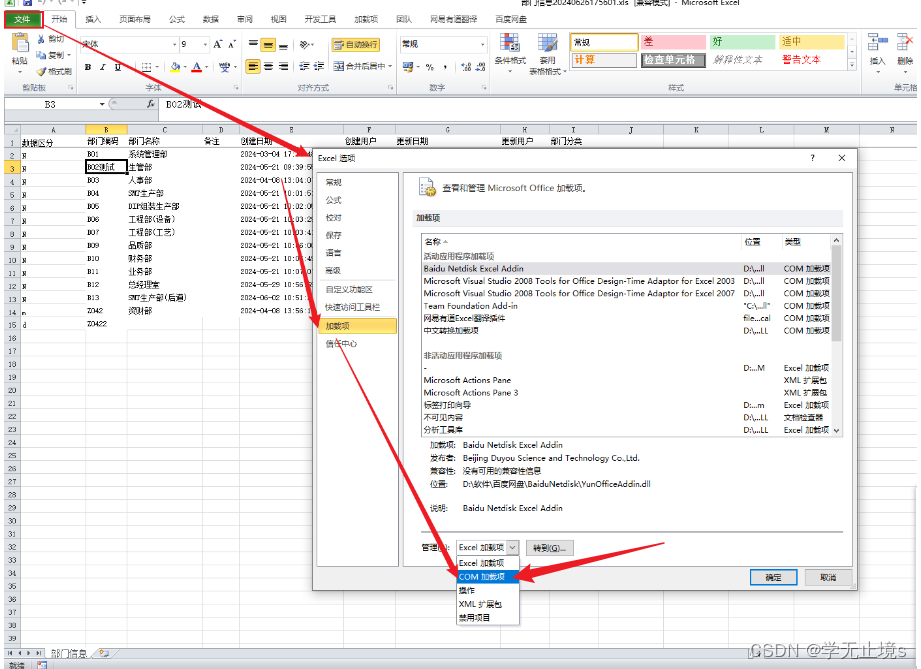Select XML 扩展包 in Manage dropdown list
The image size is (921, 669).
(x=488, y=604)
